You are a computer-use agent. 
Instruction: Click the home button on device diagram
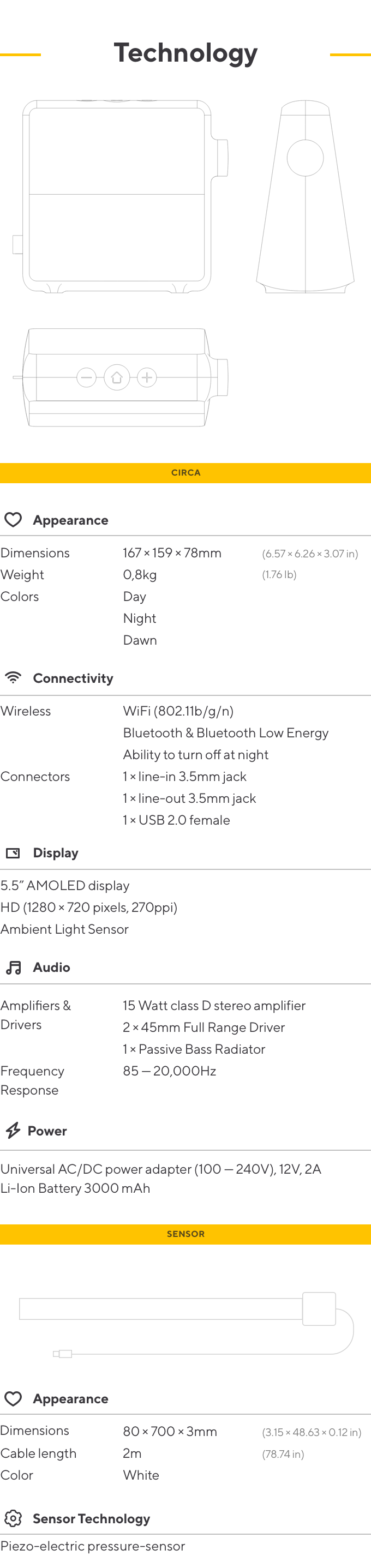[x=116, y=377]
